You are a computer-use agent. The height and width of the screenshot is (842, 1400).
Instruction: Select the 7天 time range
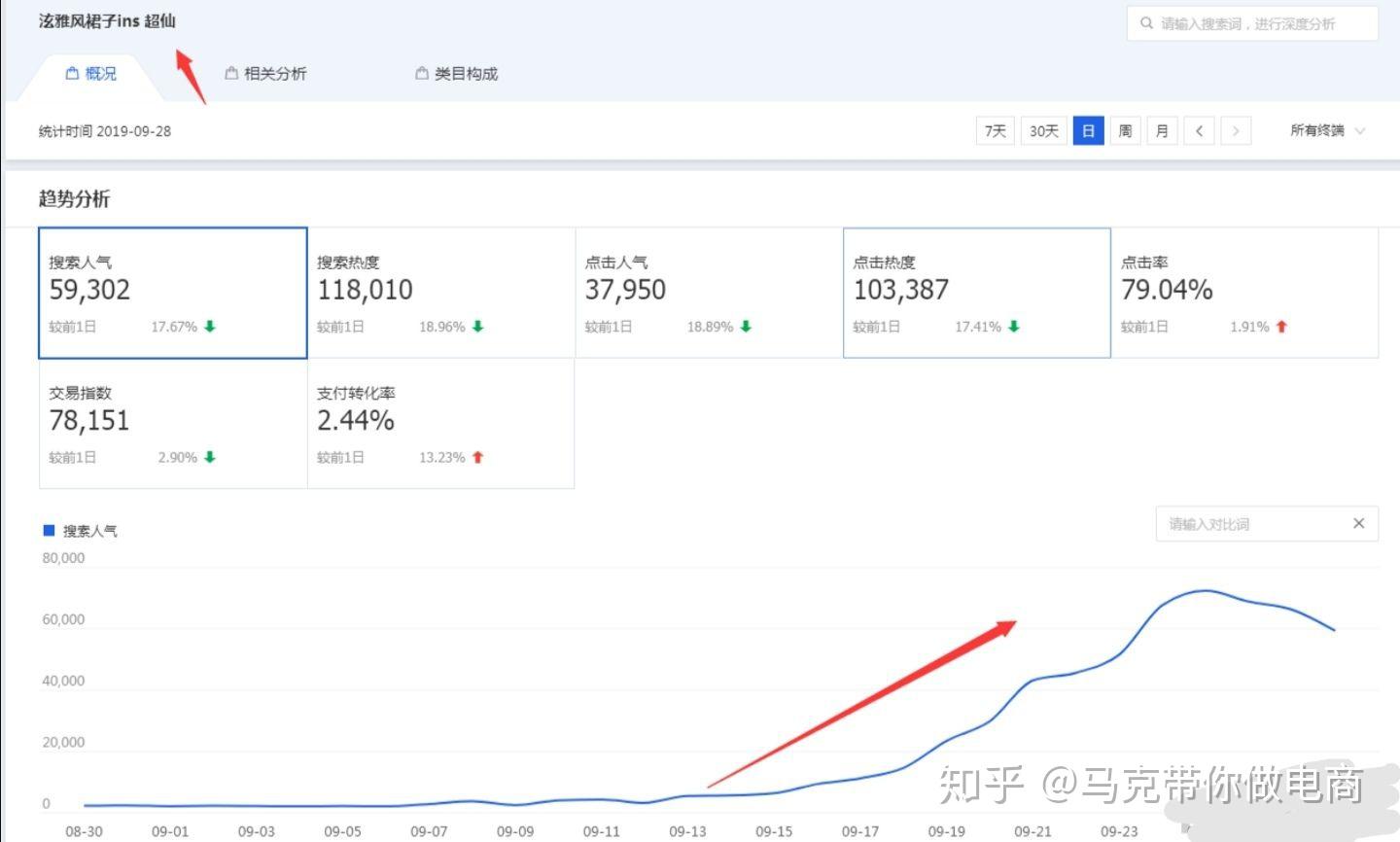pos(996,130)
